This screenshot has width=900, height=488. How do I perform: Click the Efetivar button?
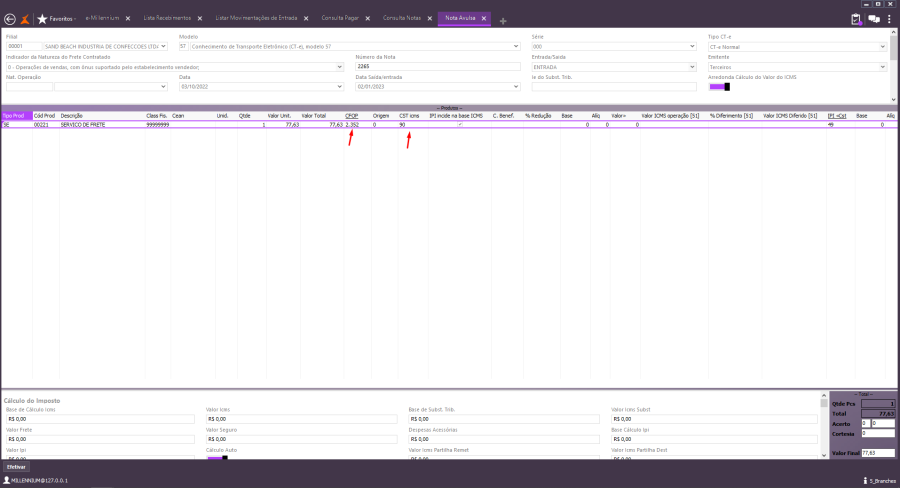[x=16, y=467]
